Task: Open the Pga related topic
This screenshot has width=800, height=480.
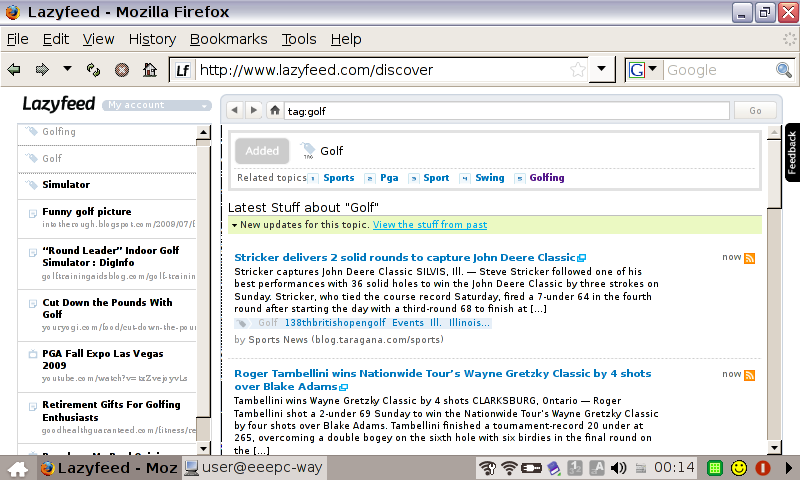Action: (389, 178)
